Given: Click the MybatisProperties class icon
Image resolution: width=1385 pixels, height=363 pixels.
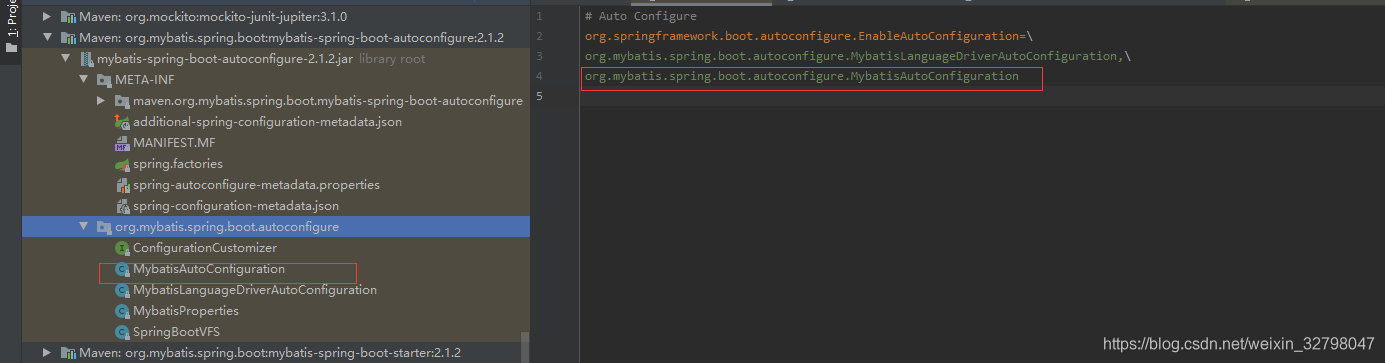Looking at the screenshot, I should coord(122,311).
